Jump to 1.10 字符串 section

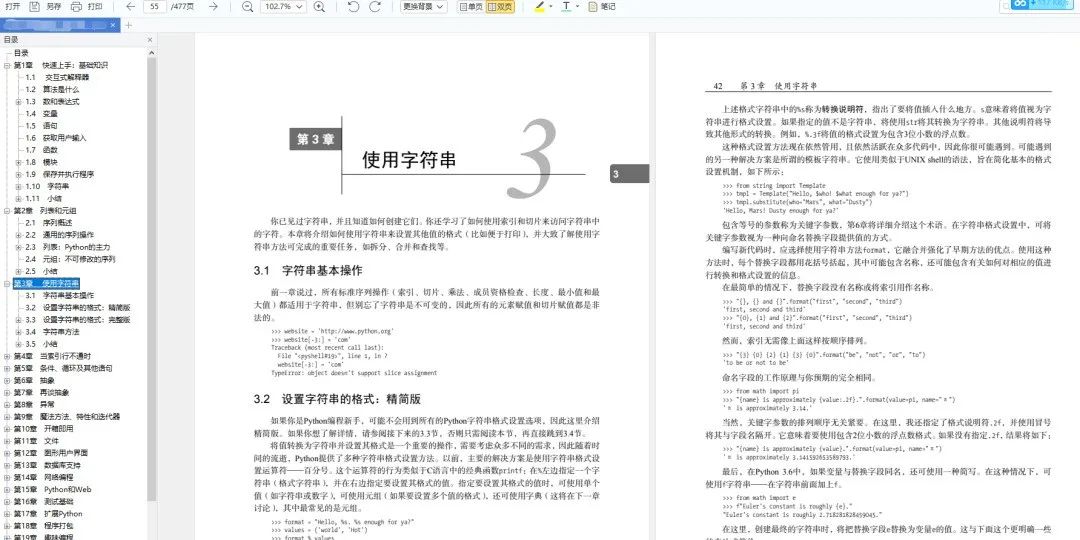pos(48,186)
